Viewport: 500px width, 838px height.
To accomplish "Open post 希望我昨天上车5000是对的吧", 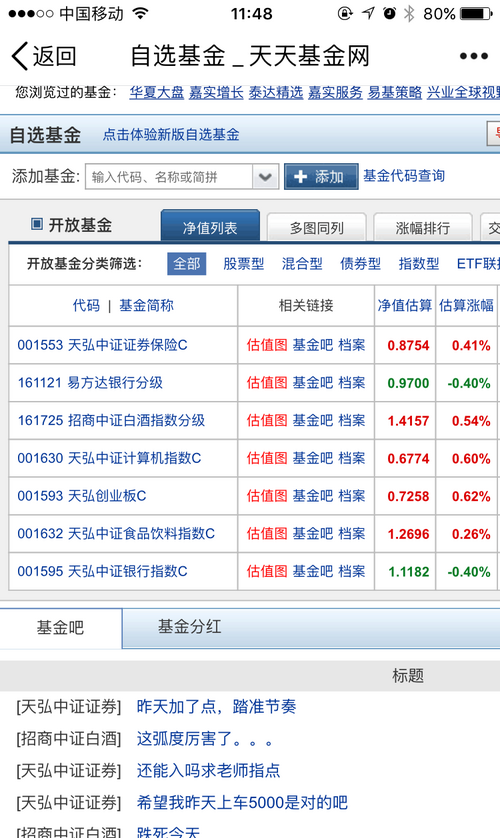I will 242,802.
